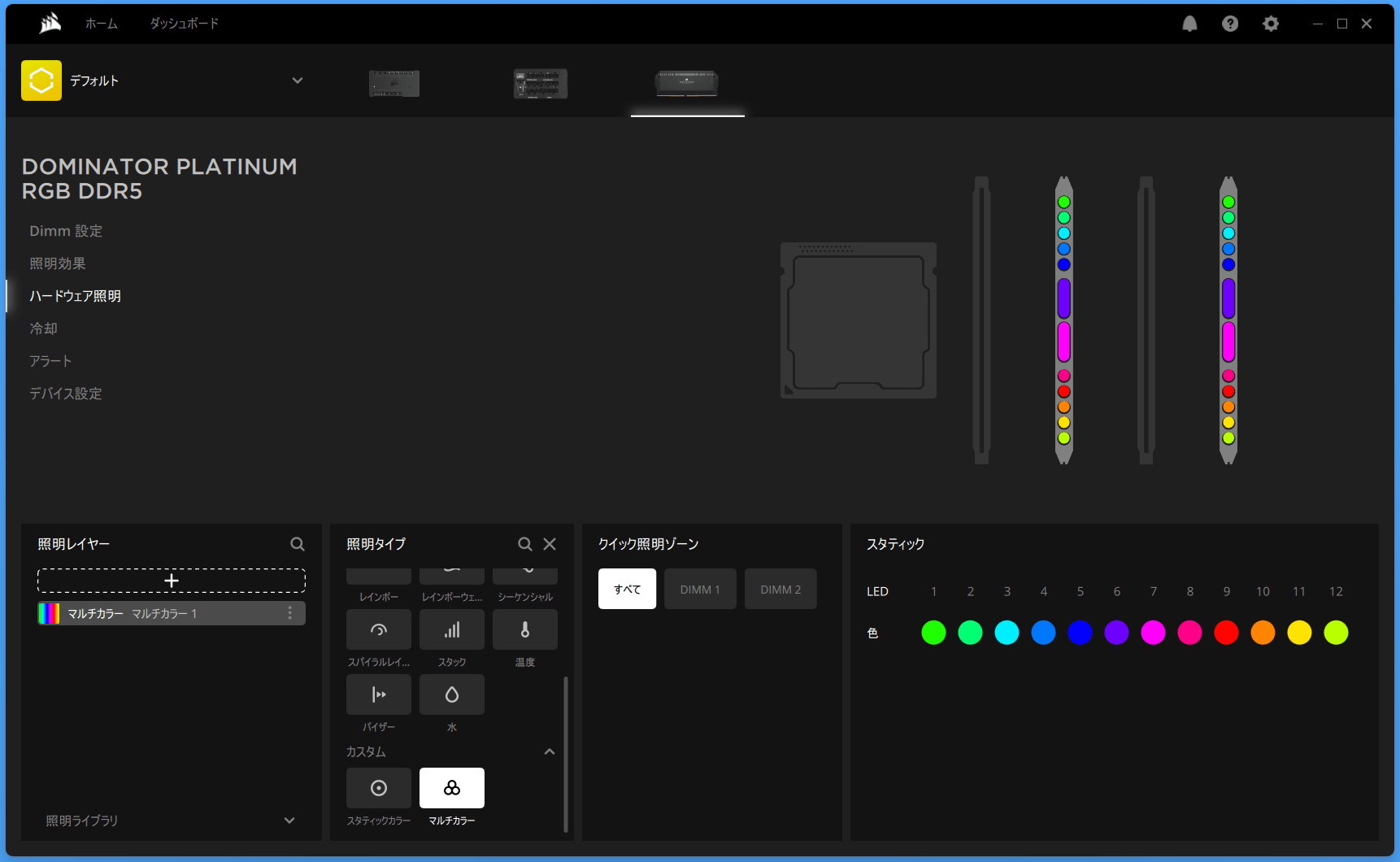Open Dimm 設定 section
This screenshot has height=862, width=1400.
tap(66, 231)
